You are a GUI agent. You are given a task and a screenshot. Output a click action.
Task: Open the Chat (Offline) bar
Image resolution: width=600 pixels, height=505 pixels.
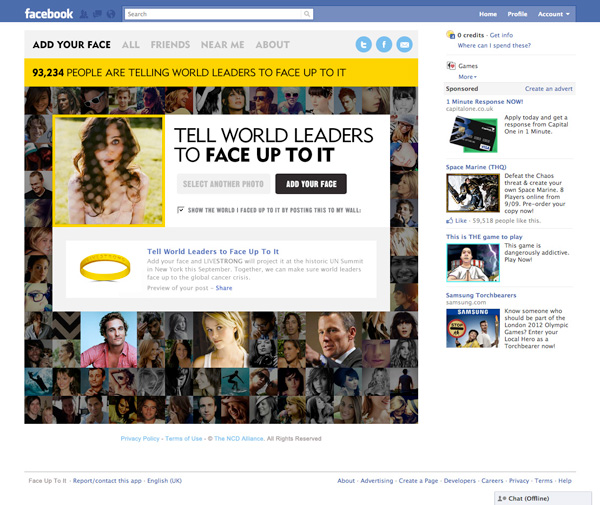point(543,498)
